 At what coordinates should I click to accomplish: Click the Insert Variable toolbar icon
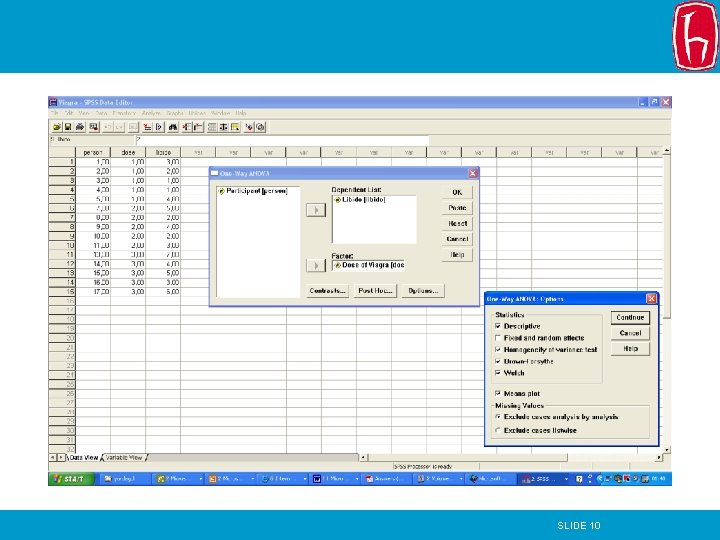pyautogui.click(x=198, y=127)
